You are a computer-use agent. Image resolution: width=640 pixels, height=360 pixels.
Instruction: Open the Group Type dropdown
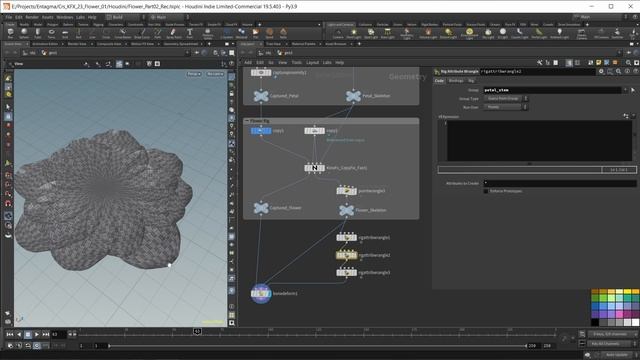506,99
